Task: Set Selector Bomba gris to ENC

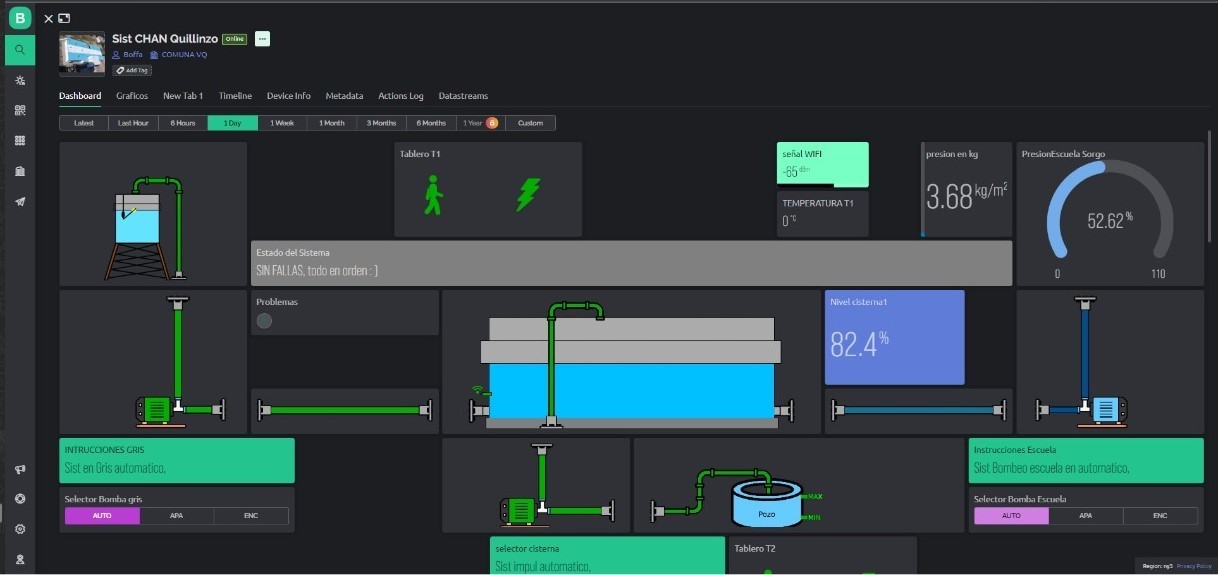Action: 250,516
